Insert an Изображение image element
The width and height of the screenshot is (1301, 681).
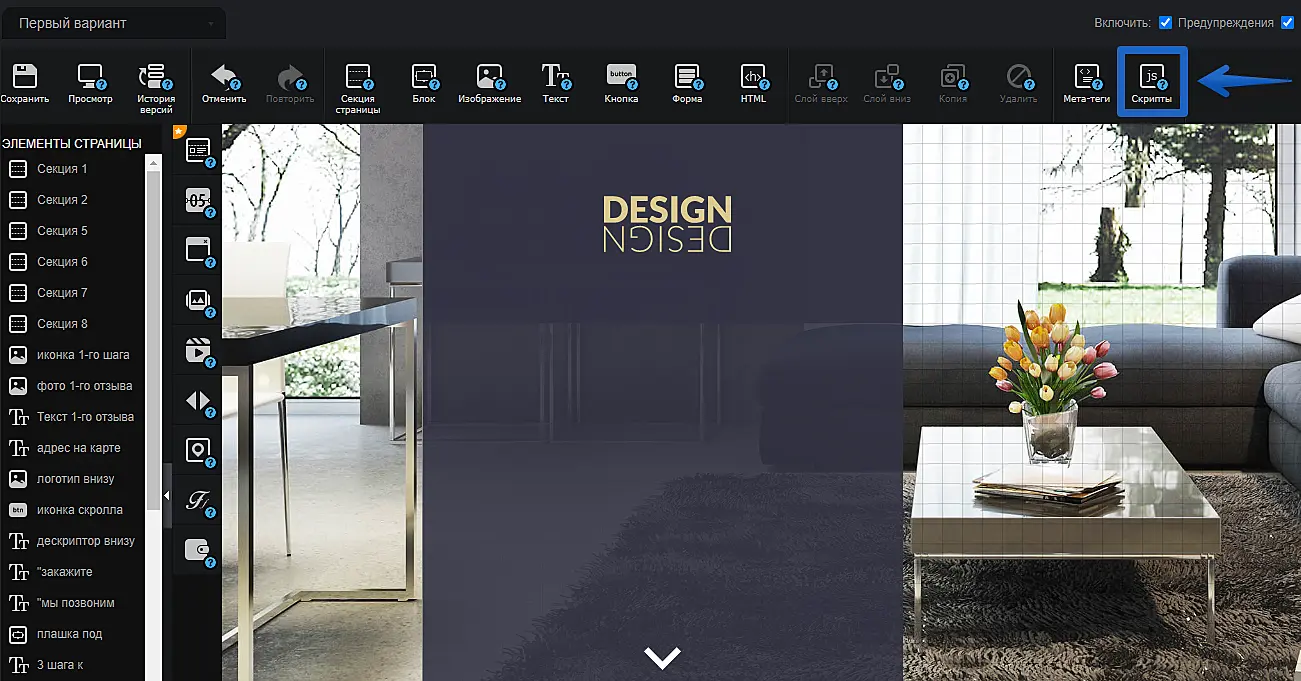click(489, 83)
